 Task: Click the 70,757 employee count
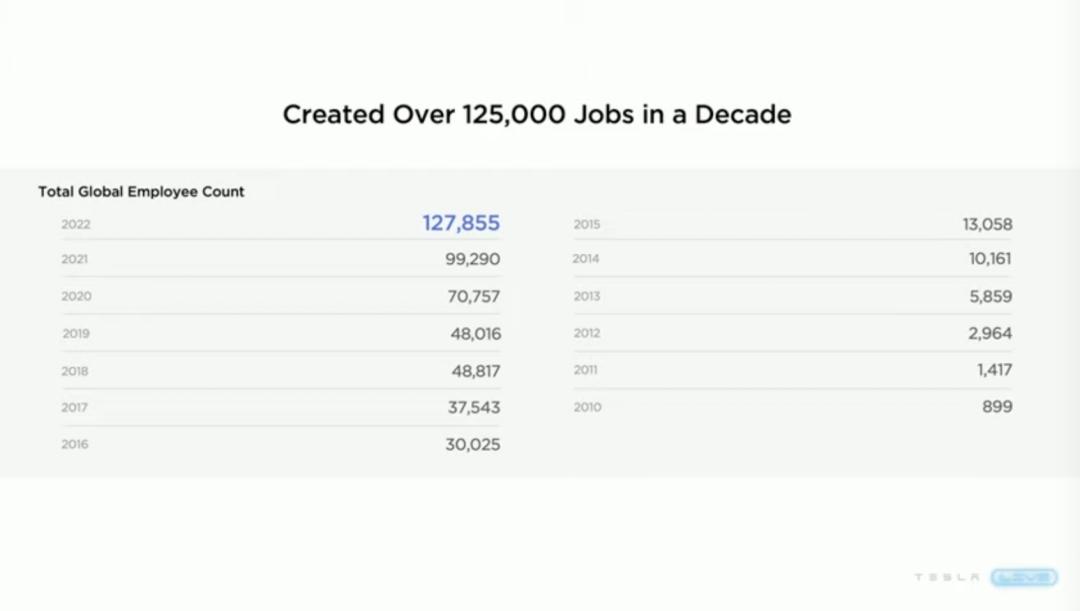coord(474,296)
